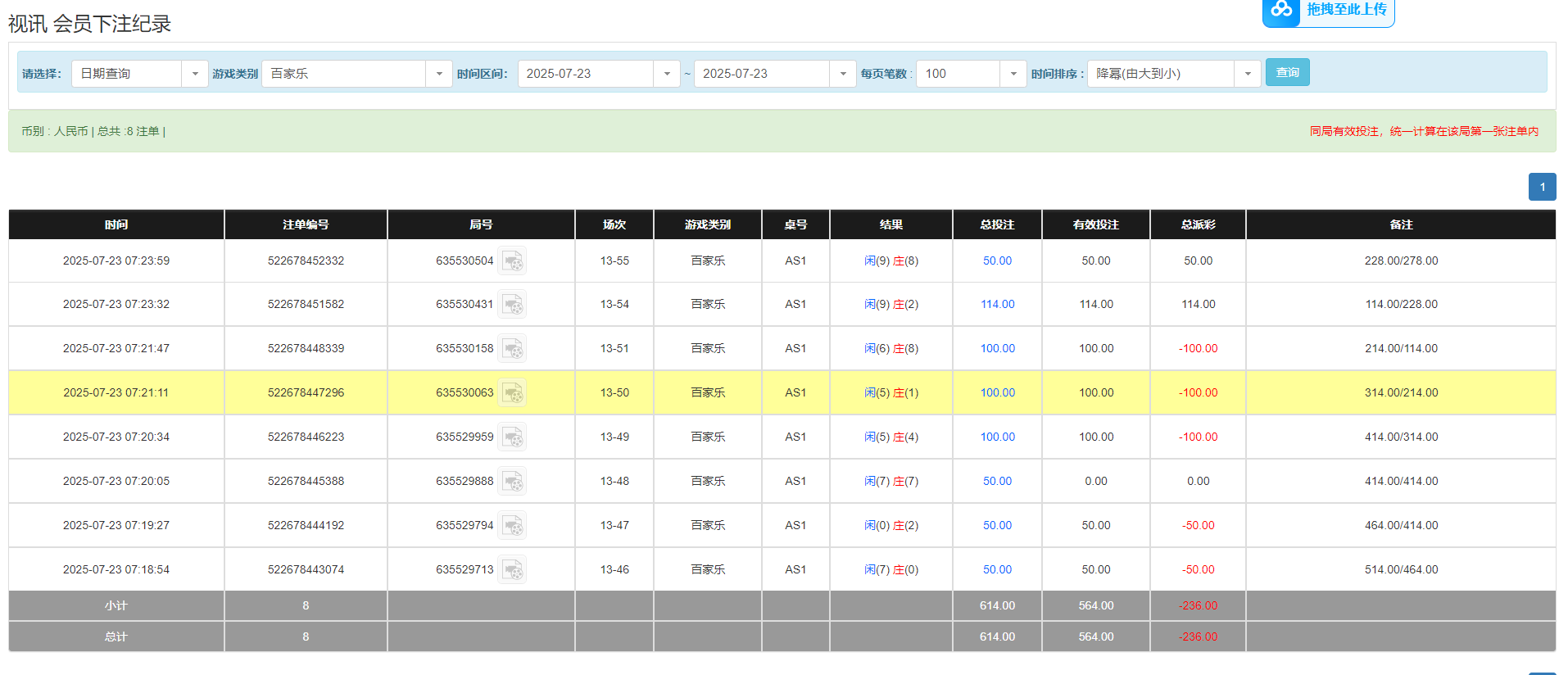Viewport: 1568px width, 675px height.
Task: Open video replay for round 635530431
Action: tap(513, 305)
